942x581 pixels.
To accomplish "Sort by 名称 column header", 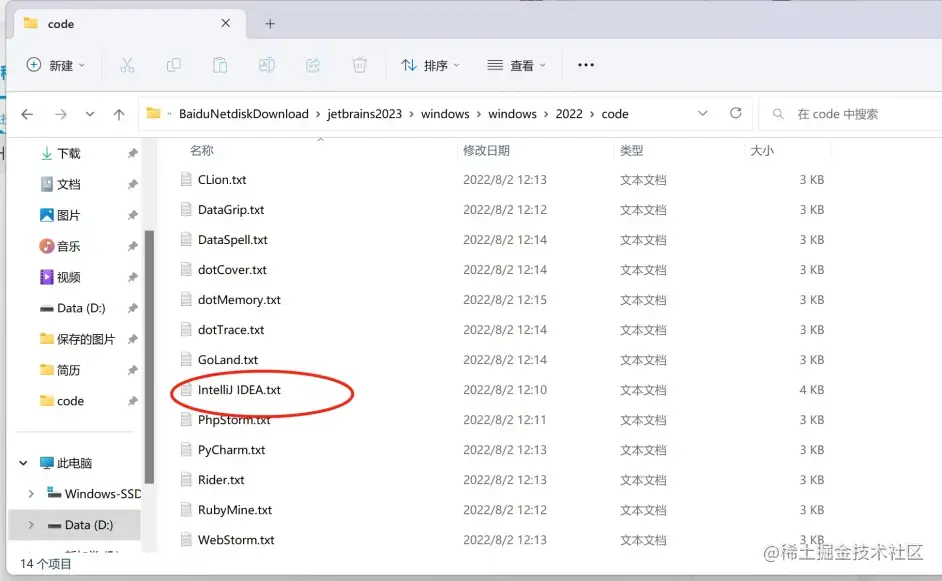I will tap(202, 150).
